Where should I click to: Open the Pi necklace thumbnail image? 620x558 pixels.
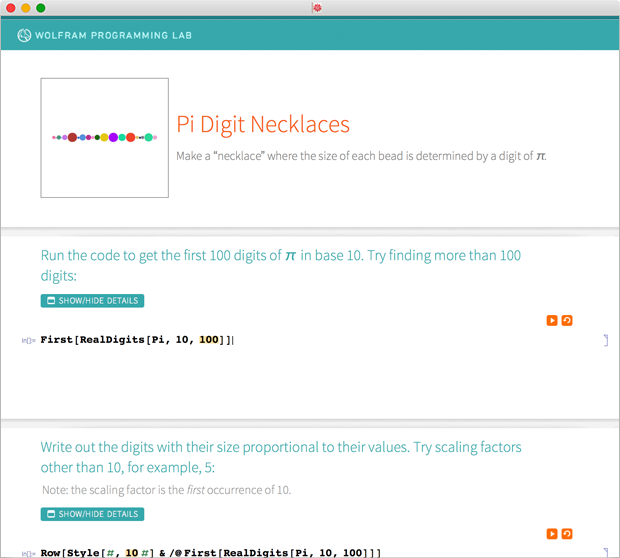point(104,138)
